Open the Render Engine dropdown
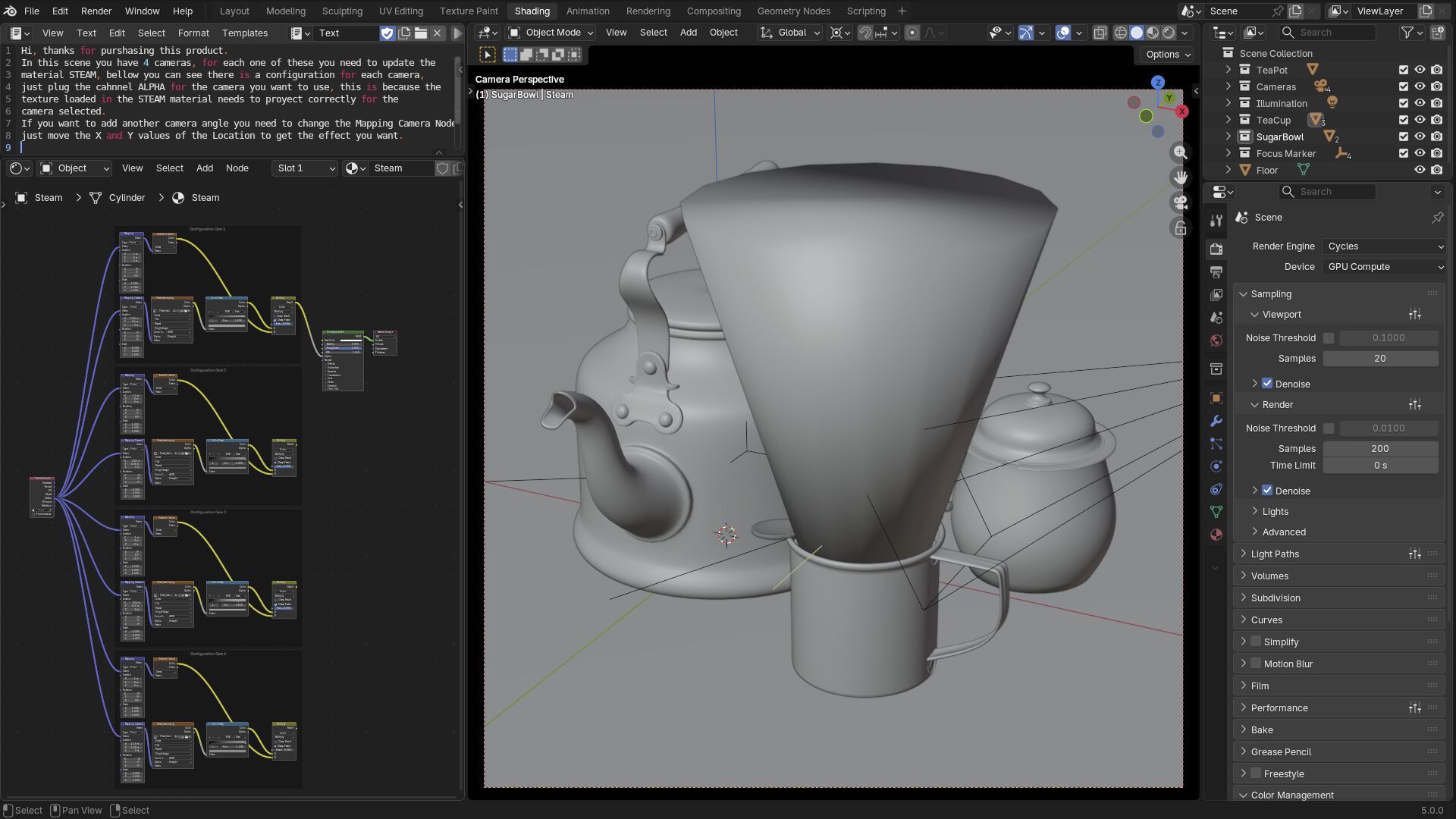Screen dimensions: 1456x819 (1384, 246)
